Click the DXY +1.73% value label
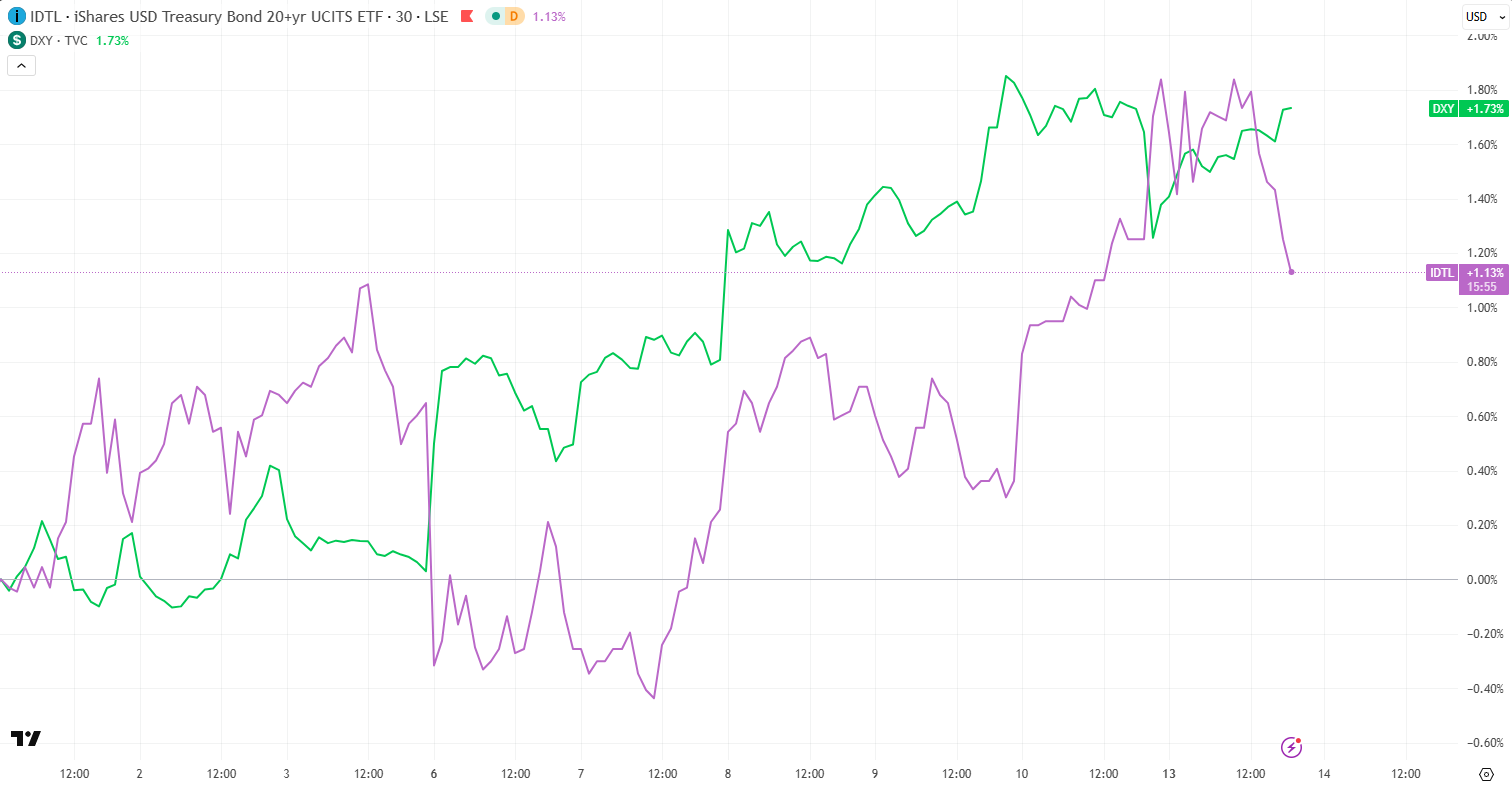The height and width of the screenshot is (786, 1512). pos(1484,108)
